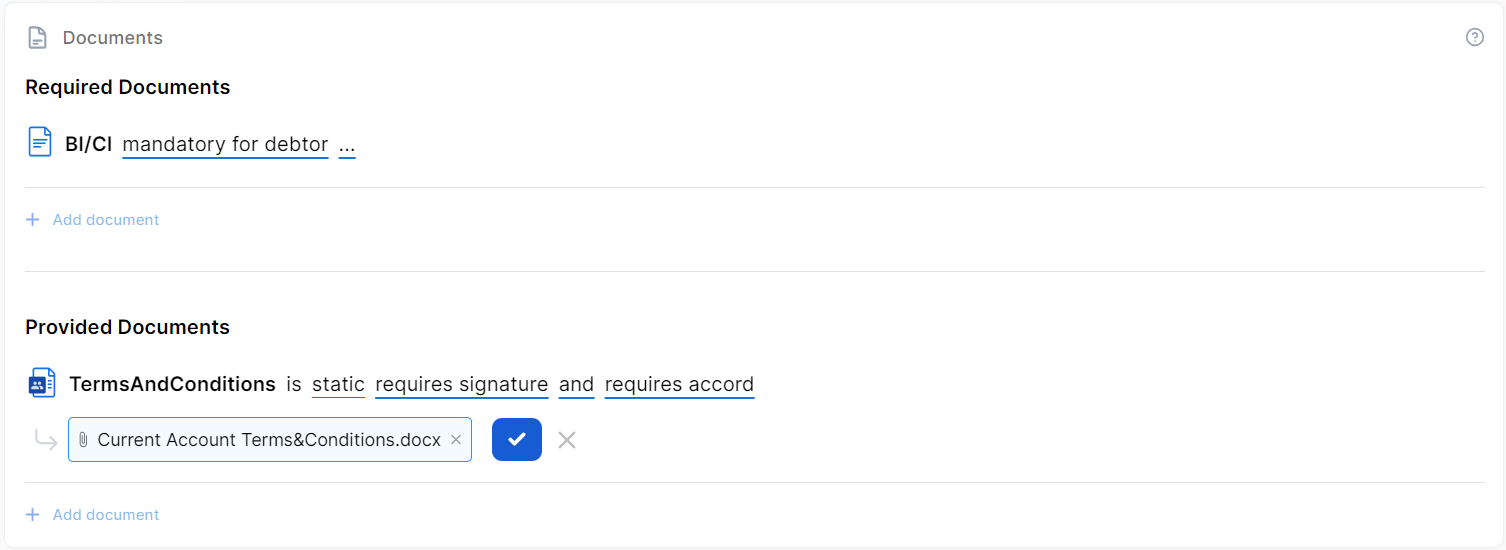Image resolution: width=1506 pixels, height=550 pixels.
Task: Expand the ellipsis option next to BI/CI
Action: click(x=347, y=144)
